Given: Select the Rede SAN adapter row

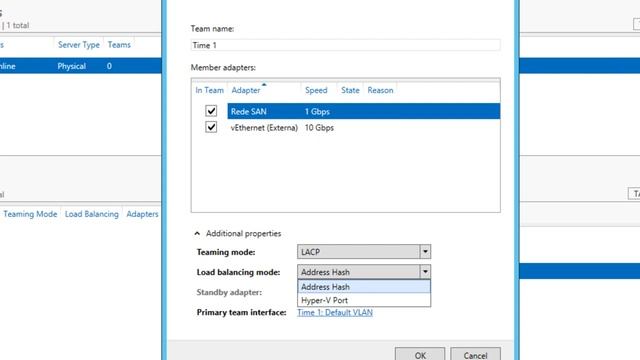Looking at the screenshot, I should 363,111.
